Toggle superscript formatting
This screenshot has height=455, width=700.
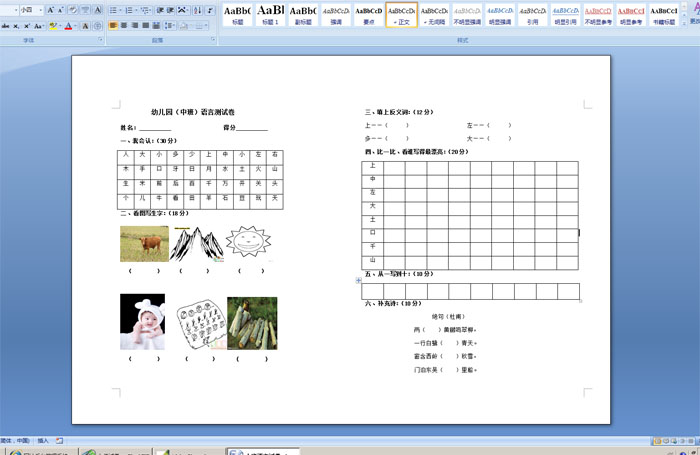pyautogui.click(x=27, y=26)
